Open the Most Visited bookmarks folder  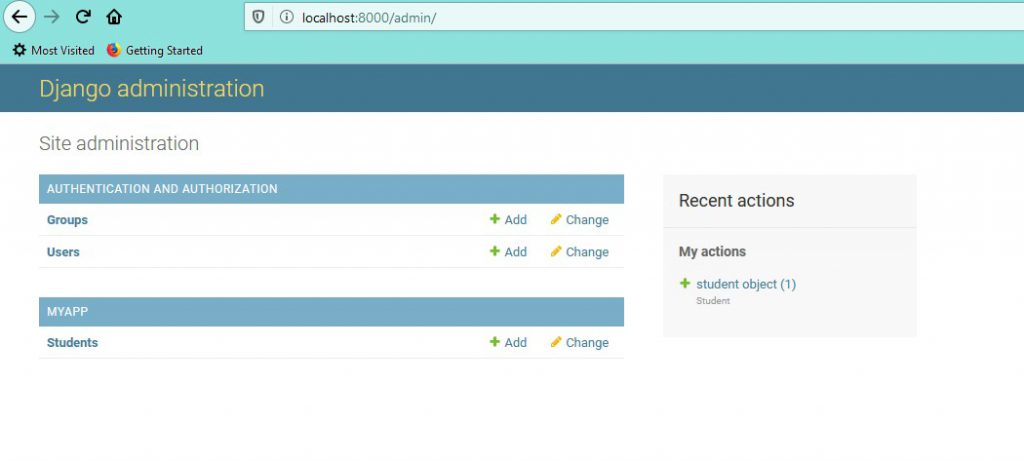point(54,50)
